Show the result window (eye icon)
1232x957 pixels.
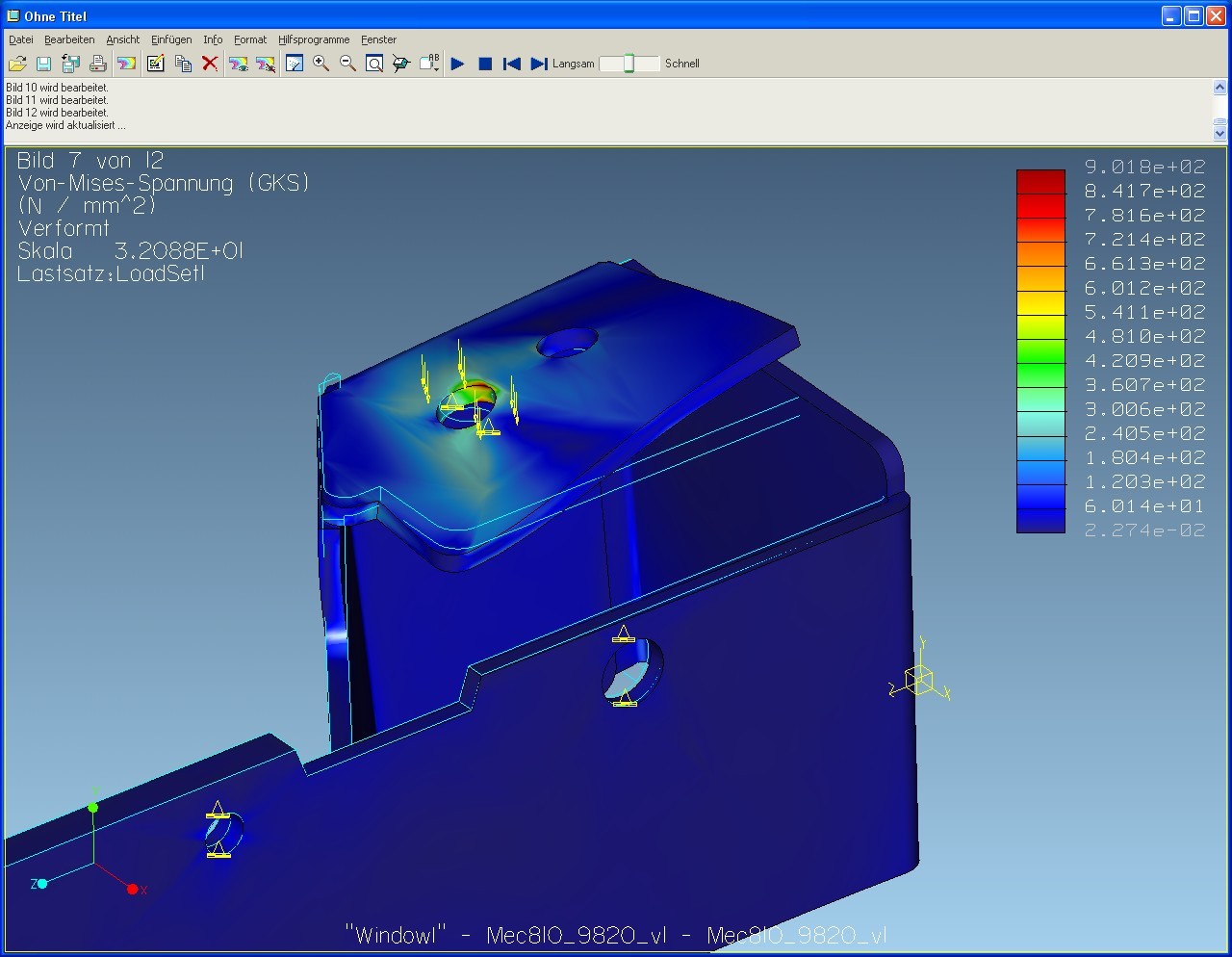239,64
